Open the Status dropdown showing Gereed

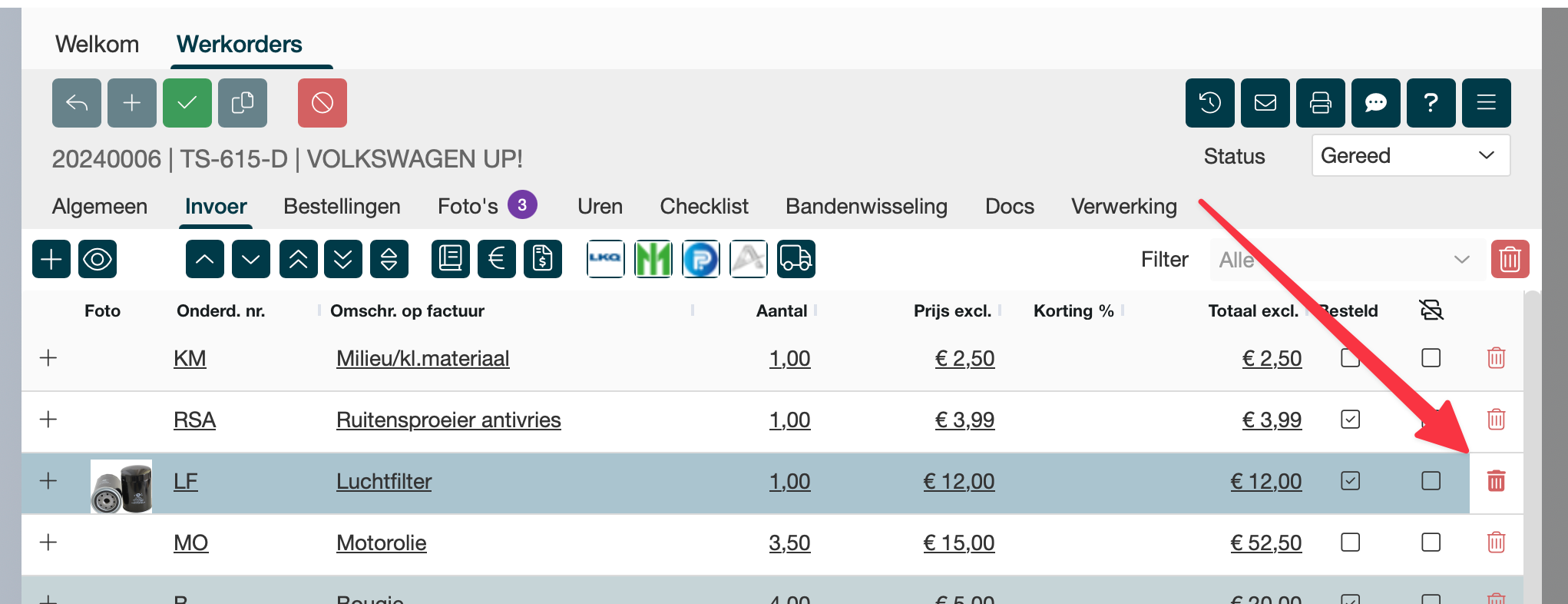1411,156
